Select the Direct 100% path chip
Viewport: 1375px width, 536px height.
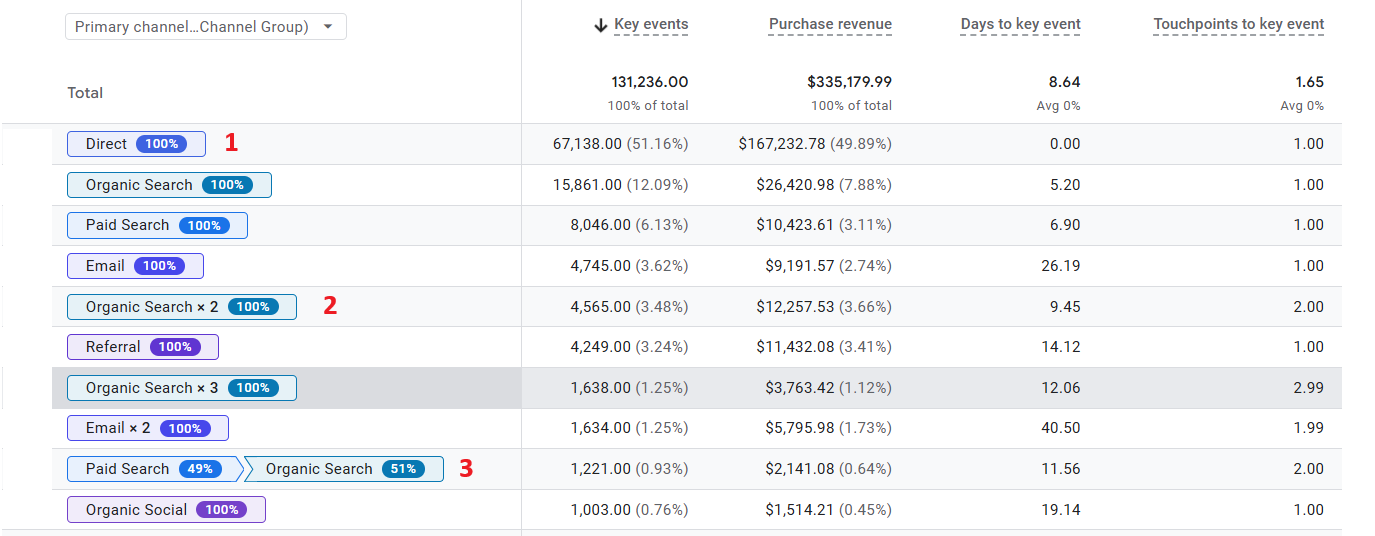click(136, 144)
